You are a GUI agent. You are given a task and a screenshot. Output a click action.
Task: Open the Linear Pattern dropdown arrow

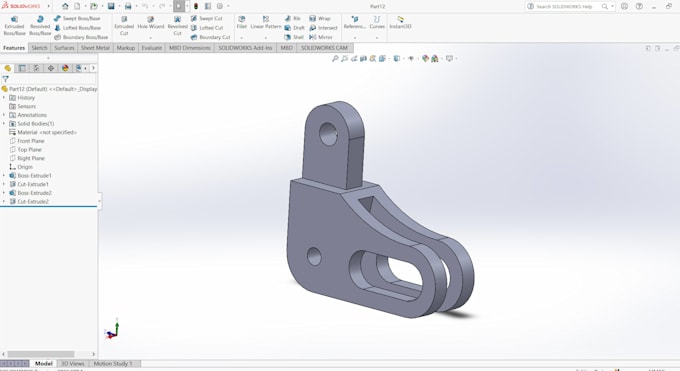coord(266,38)
